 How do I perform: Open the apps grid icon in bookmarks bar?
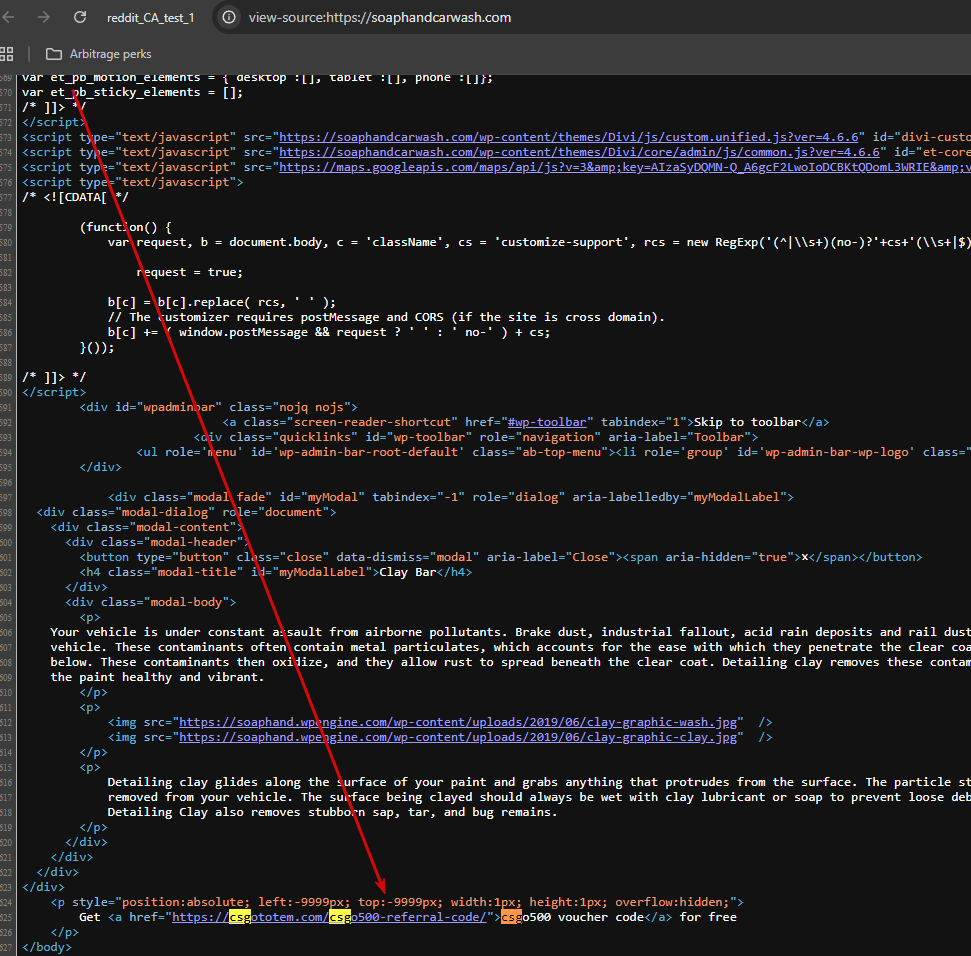pos(7,54)
